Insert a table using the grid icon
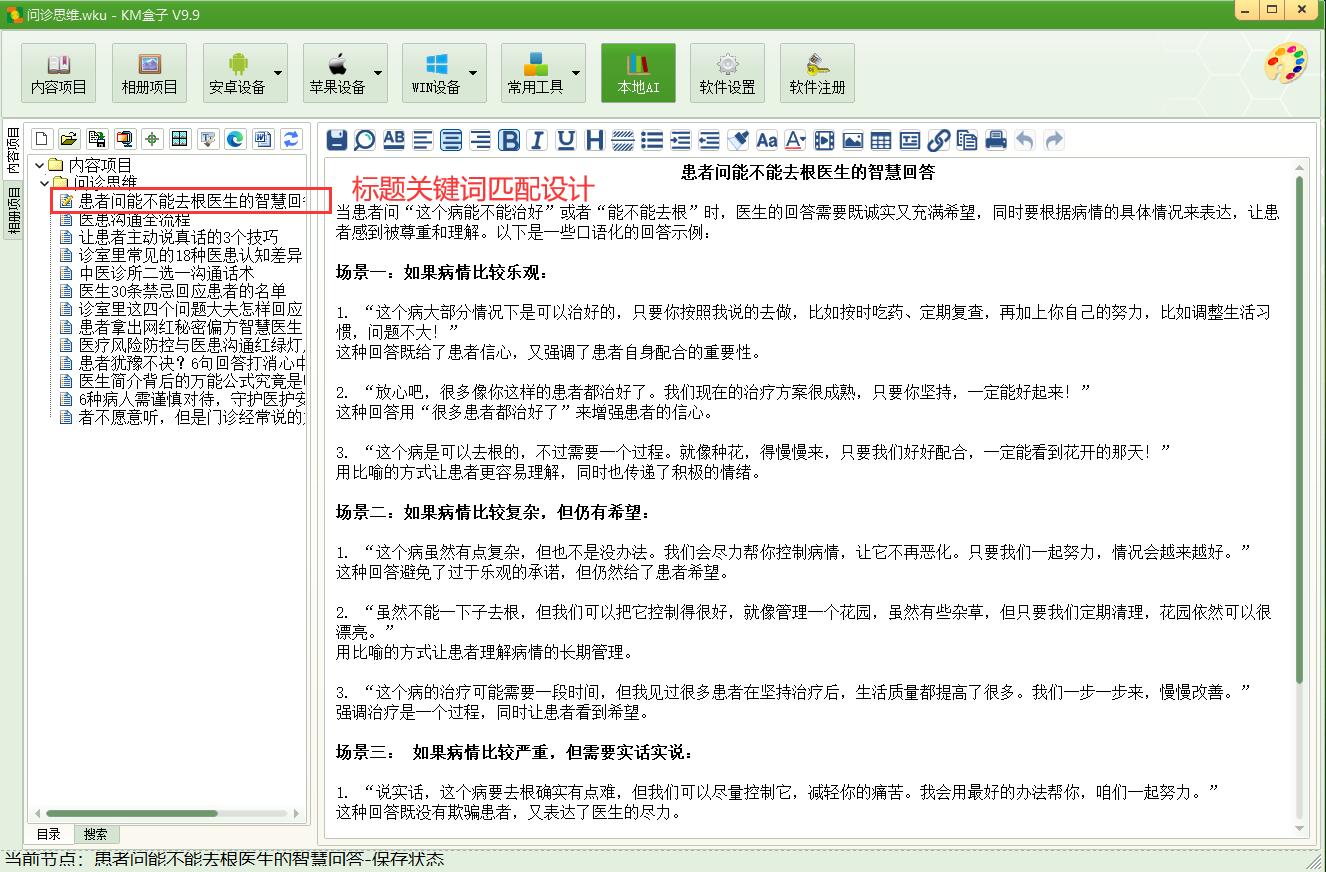1326x872 pixels. coord(881,140)
